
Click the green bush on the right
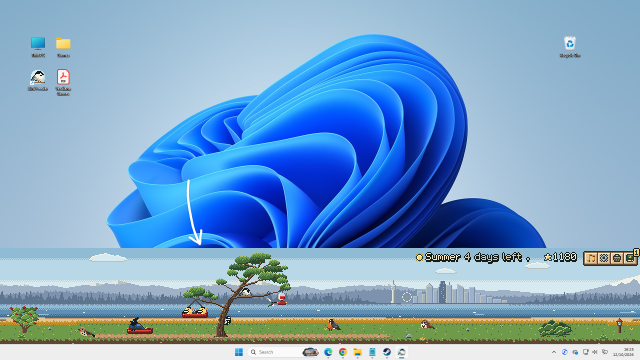click(555, 328)
